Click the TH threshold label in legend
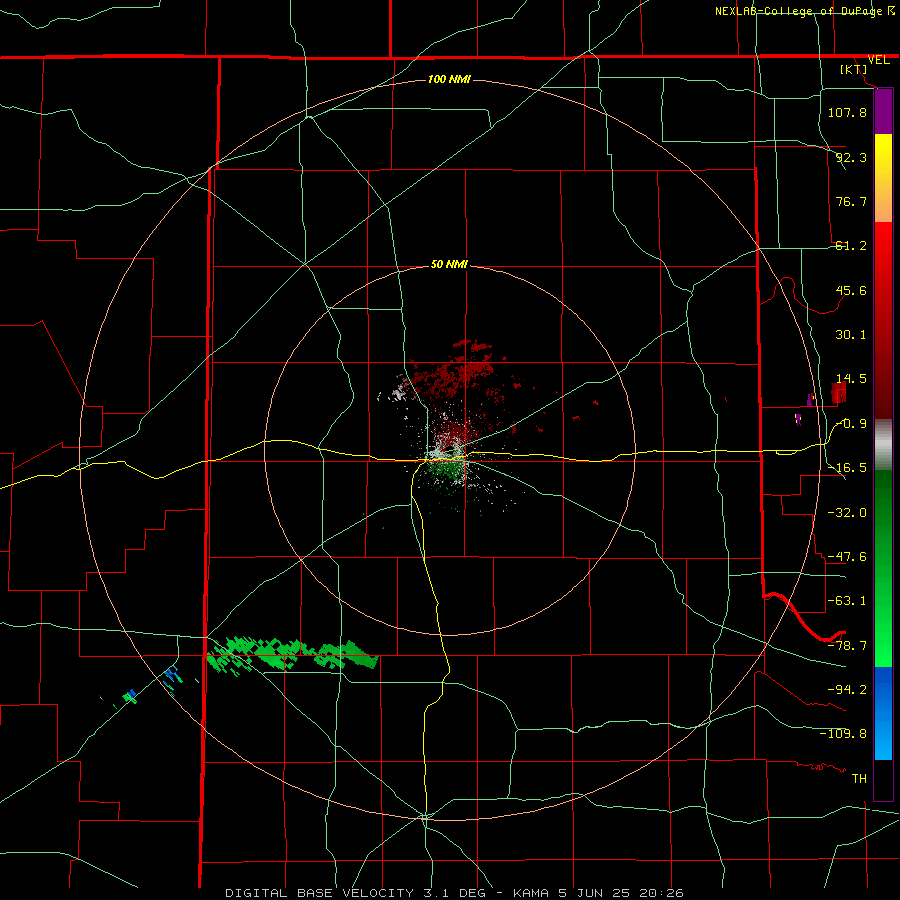The height and width of the screenshot is (900, 900). click(859, 778)
